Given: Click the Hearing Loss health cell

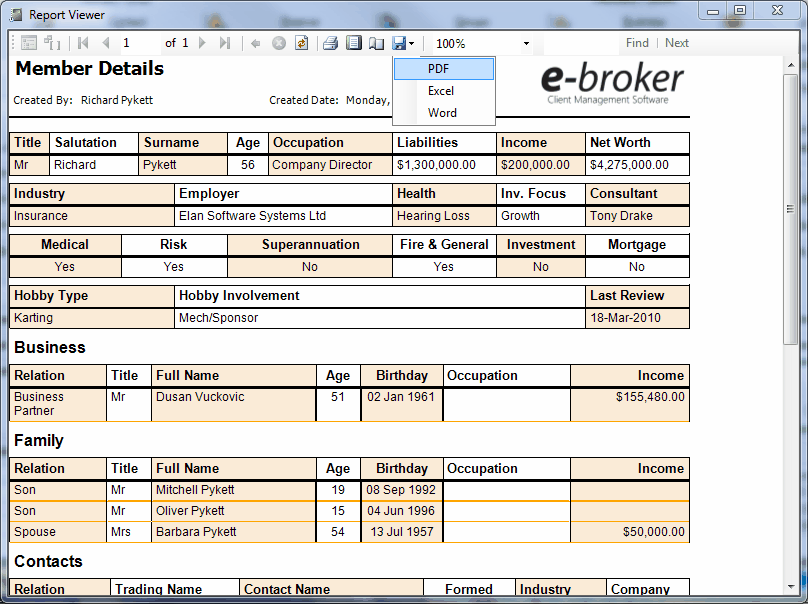Looking at the screenshot, I should click(x=444, y=216).
